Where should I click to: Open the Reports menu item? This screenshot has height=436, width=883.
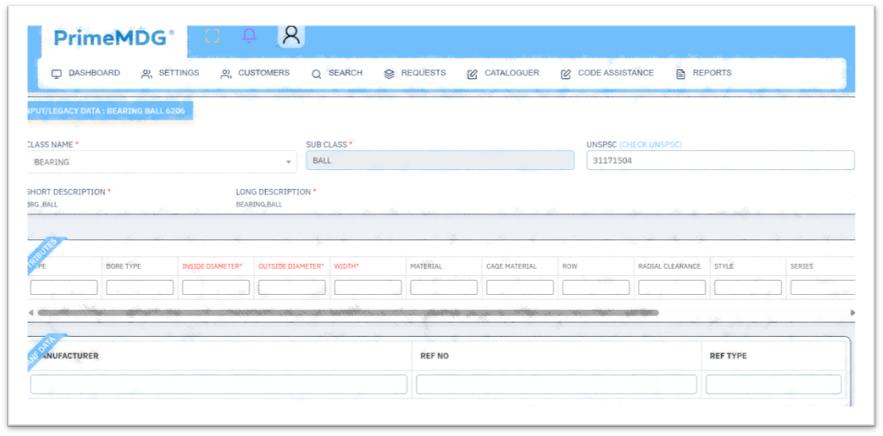click(x=704, y=73)
